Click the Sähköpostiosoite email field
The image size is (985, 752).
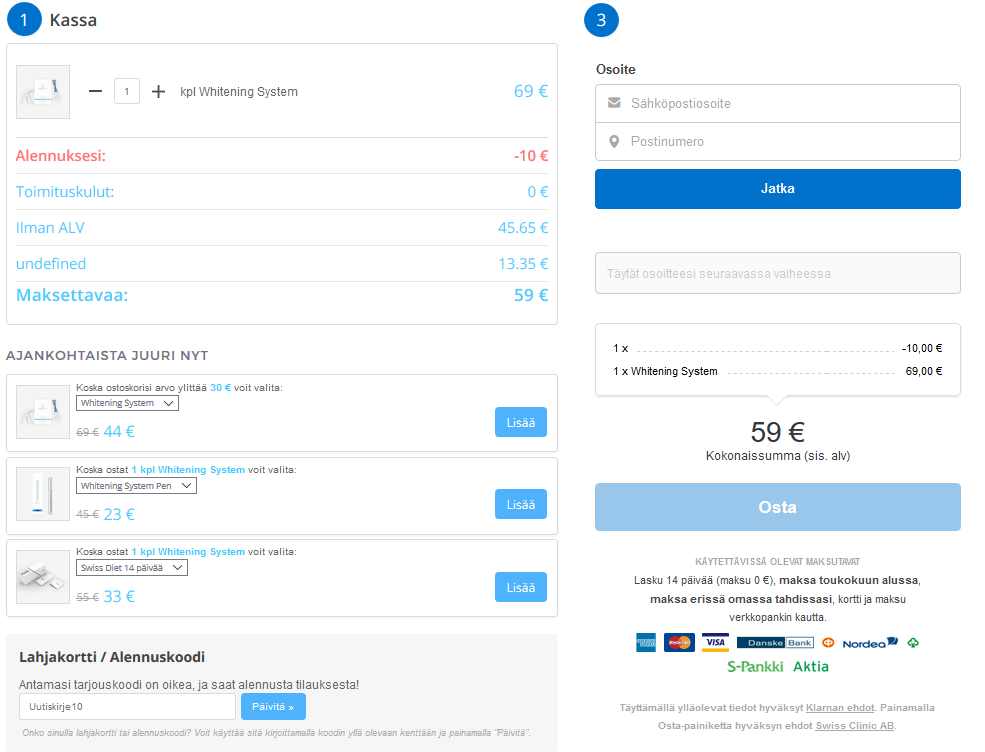(x=777, y=103)
